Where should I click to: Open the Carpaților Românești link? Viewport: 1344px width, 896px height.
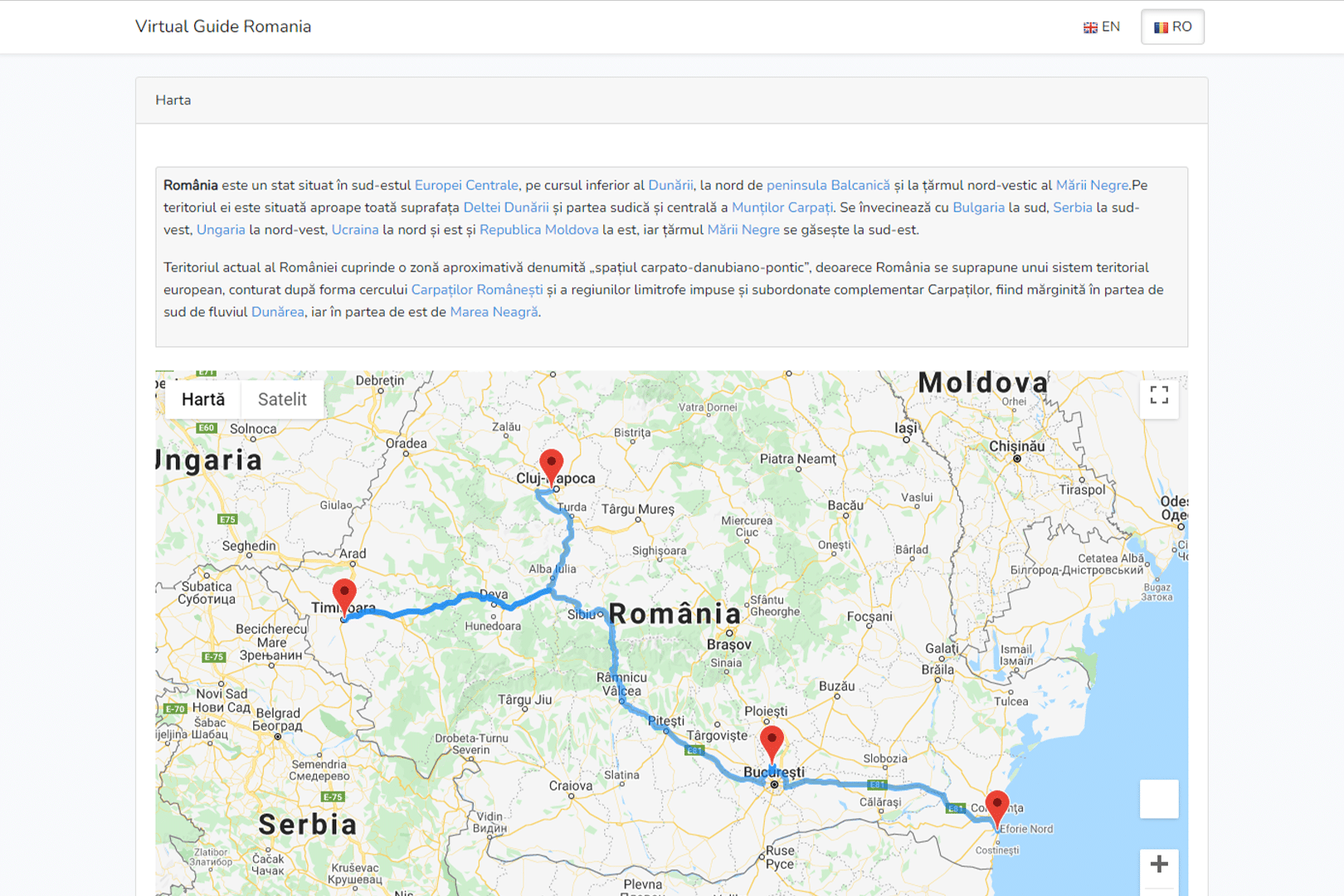(477, 290)
